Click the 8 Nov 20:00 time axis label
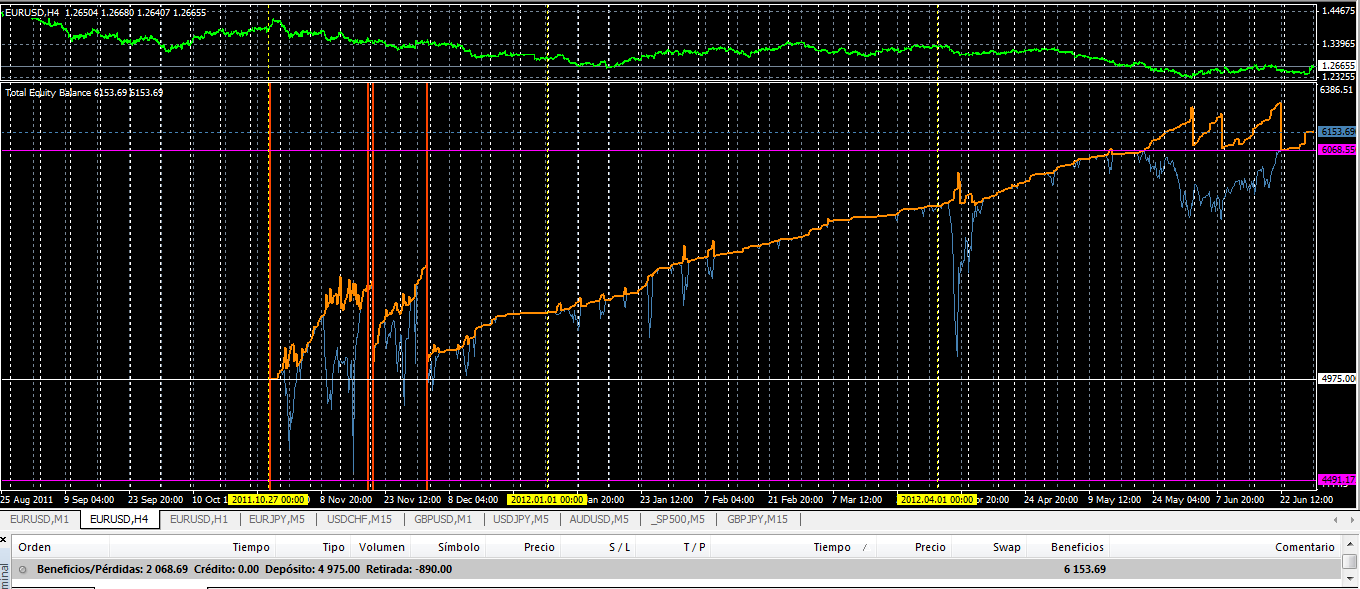The image size is (1360, 589). [346, 498]
